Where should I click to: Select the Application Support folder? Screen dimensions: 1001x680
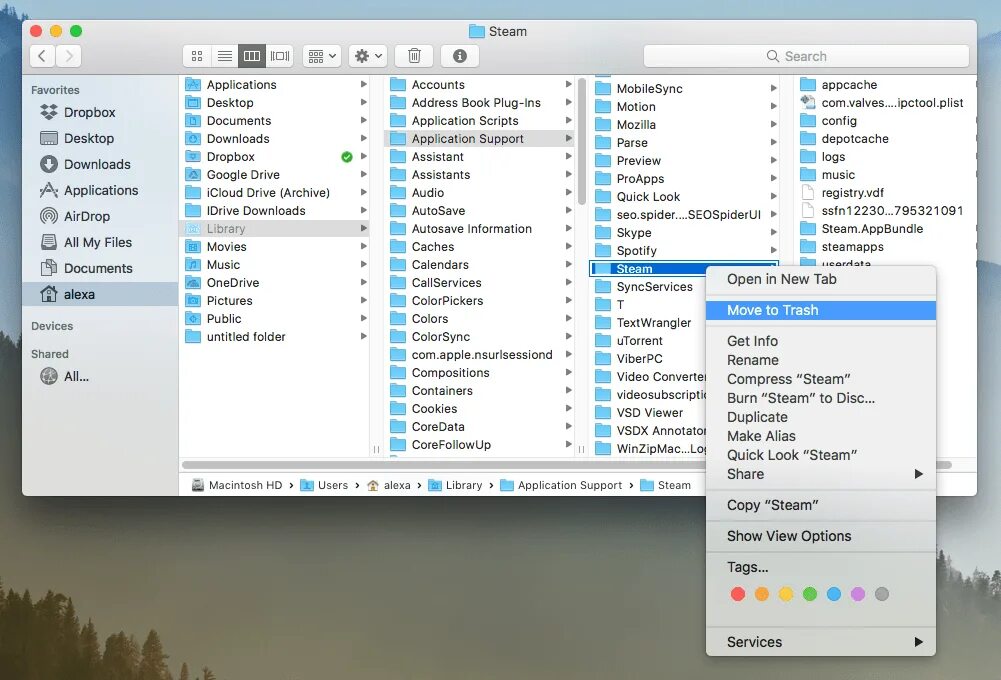(480, 139)
